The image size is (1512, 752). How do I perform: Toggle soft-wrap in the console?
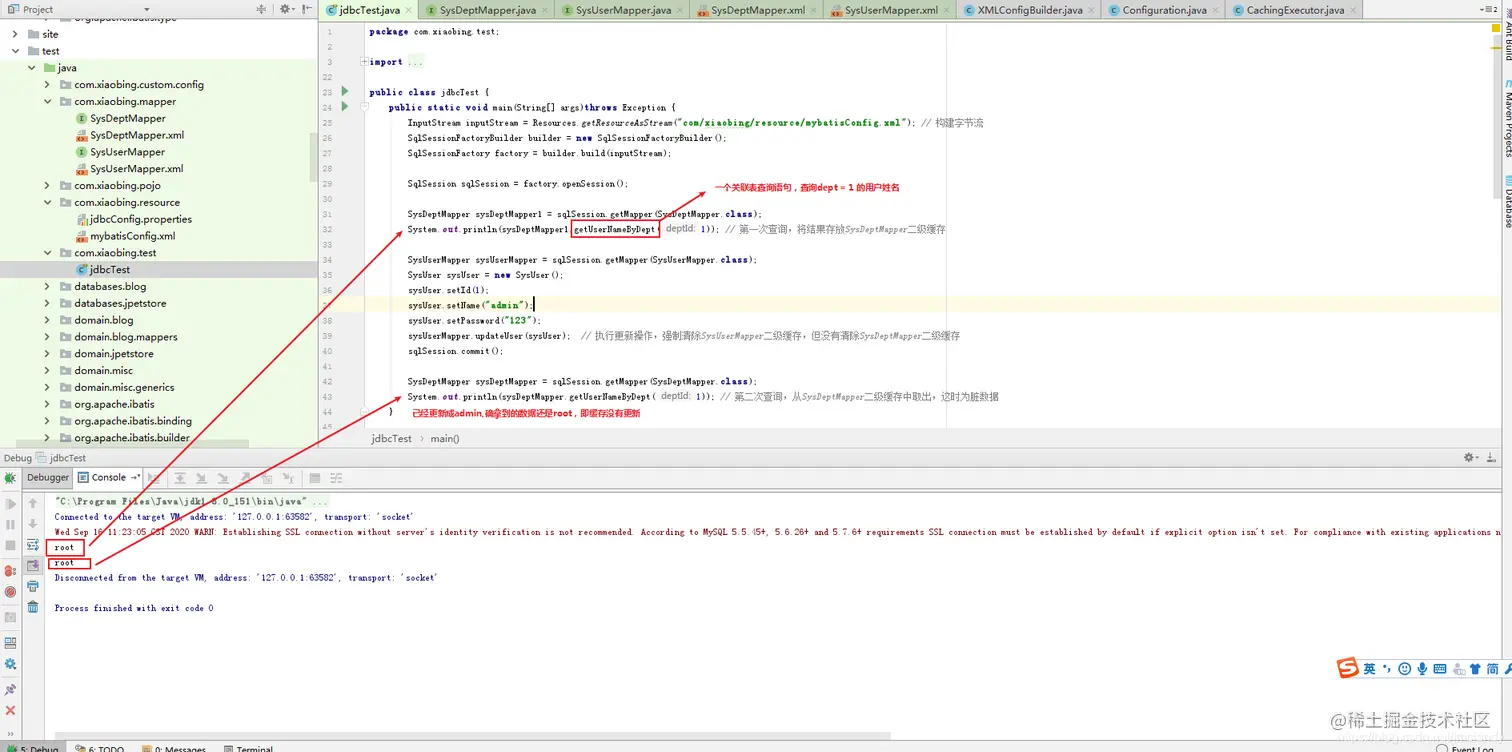pos(33,545)
